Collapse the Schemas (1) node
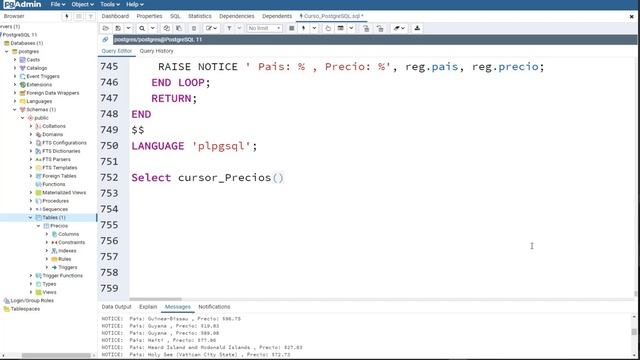The width and height of the screenshot is (640, 360). tap(15, 109)
